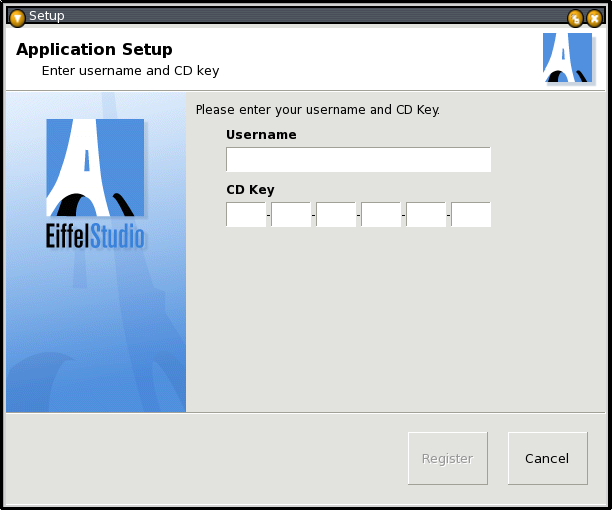612x510 pixels.
Task: Click the maximize icon in title bar
Action: 575,17
